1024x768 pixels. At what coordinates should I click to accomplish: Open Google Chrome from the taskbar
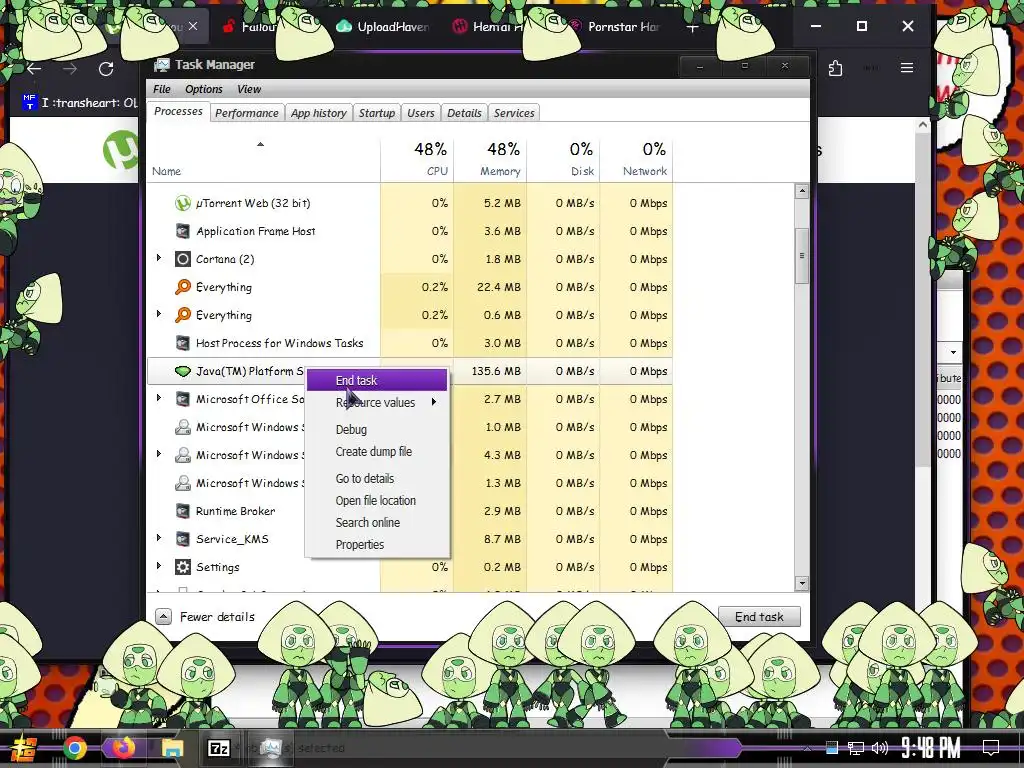click(74, 748)
